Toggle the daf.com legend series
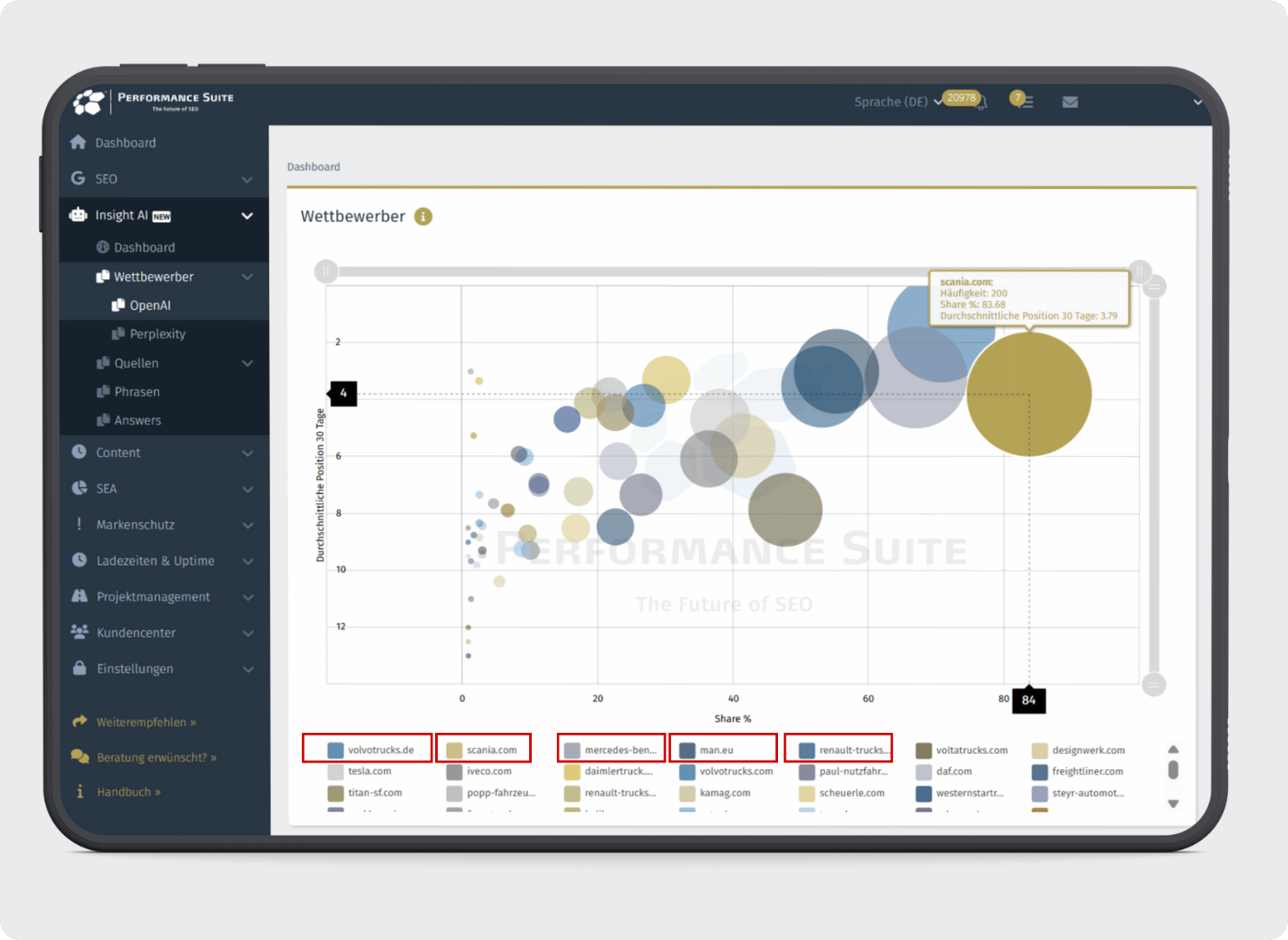 coord(944,771)
